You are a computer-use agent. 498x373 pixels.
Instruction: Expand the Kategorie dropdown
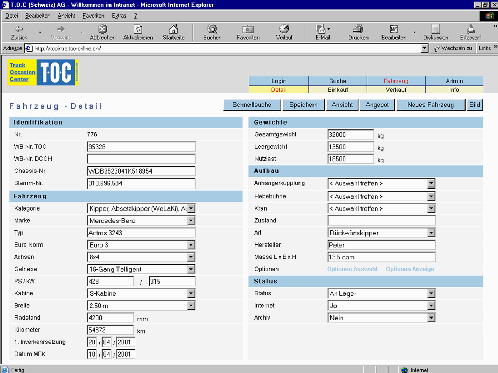[x=191, y=208]
